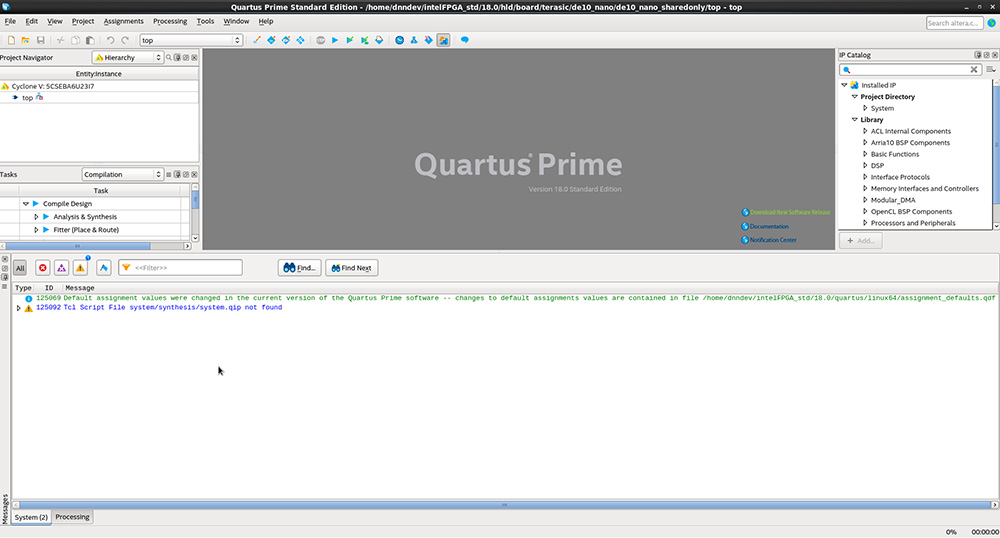The image size is (1000, 538).
Task: Expand Basic Functions IP category
Action: (x=865, y=154)
